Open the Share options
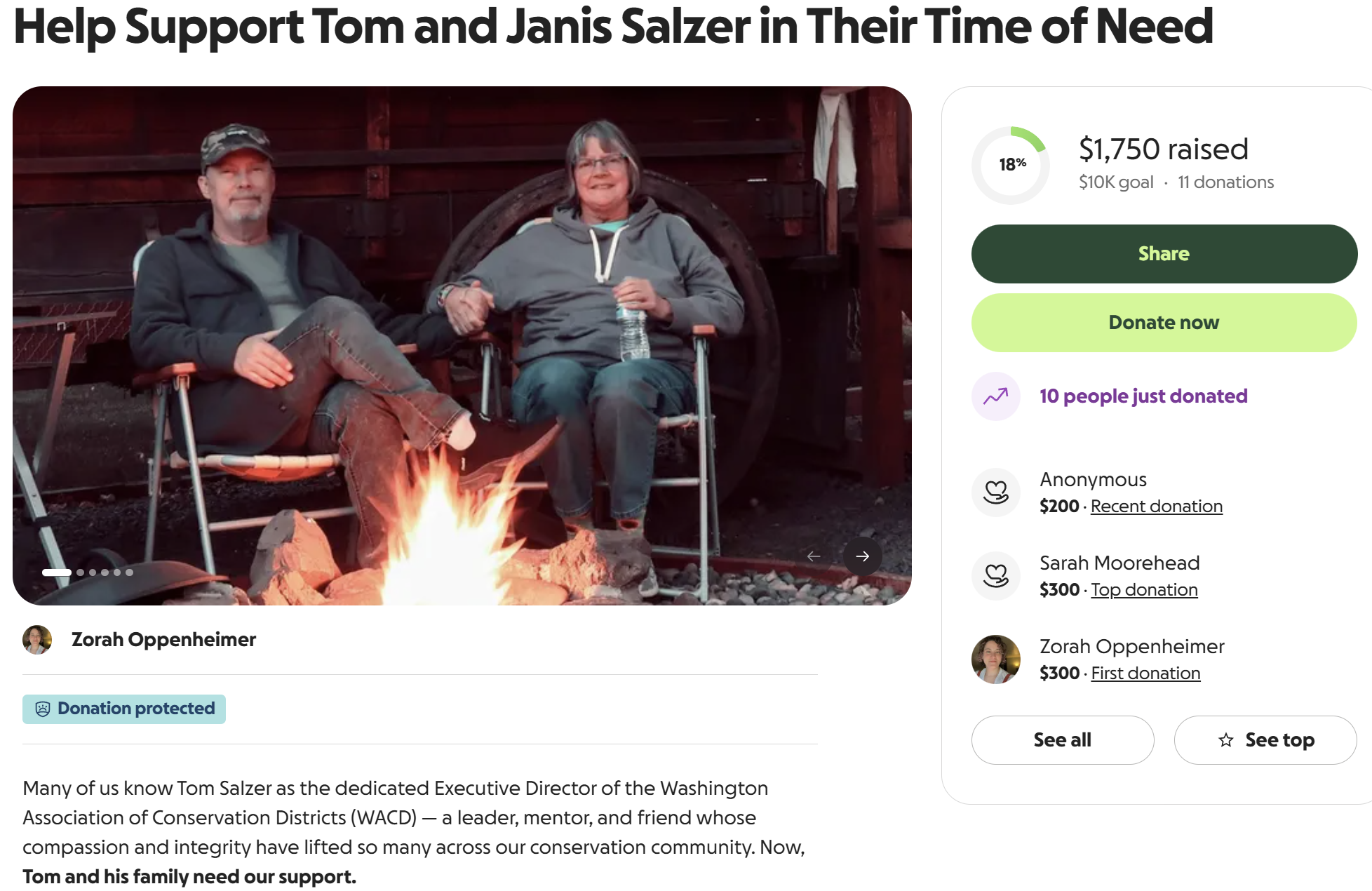 pyautogui.click(x=1163, y=253)
